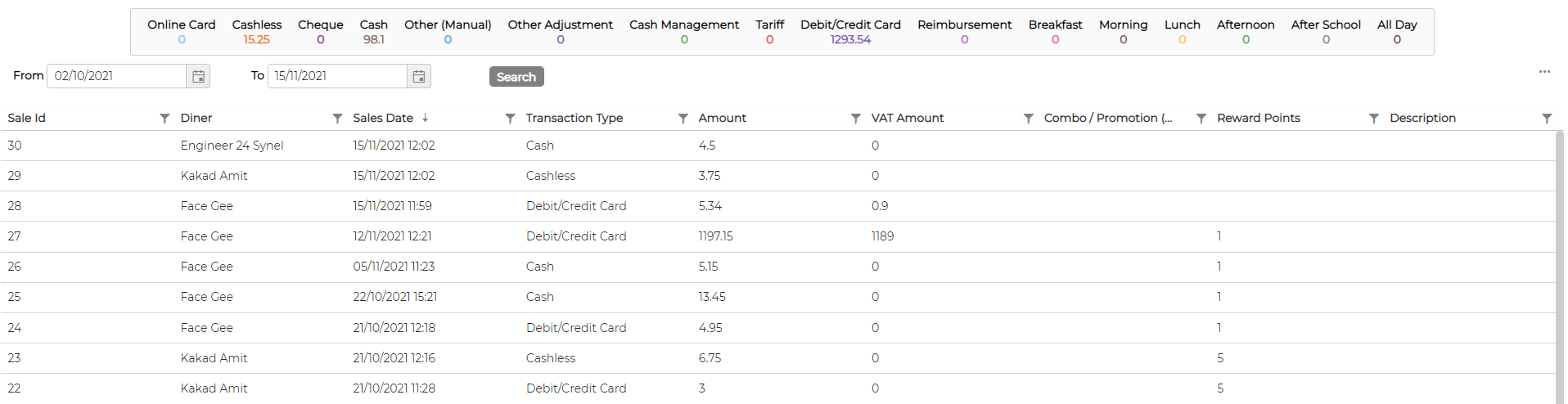
Task: Open the Amount column filter
Action: click(x=855, y=119)
